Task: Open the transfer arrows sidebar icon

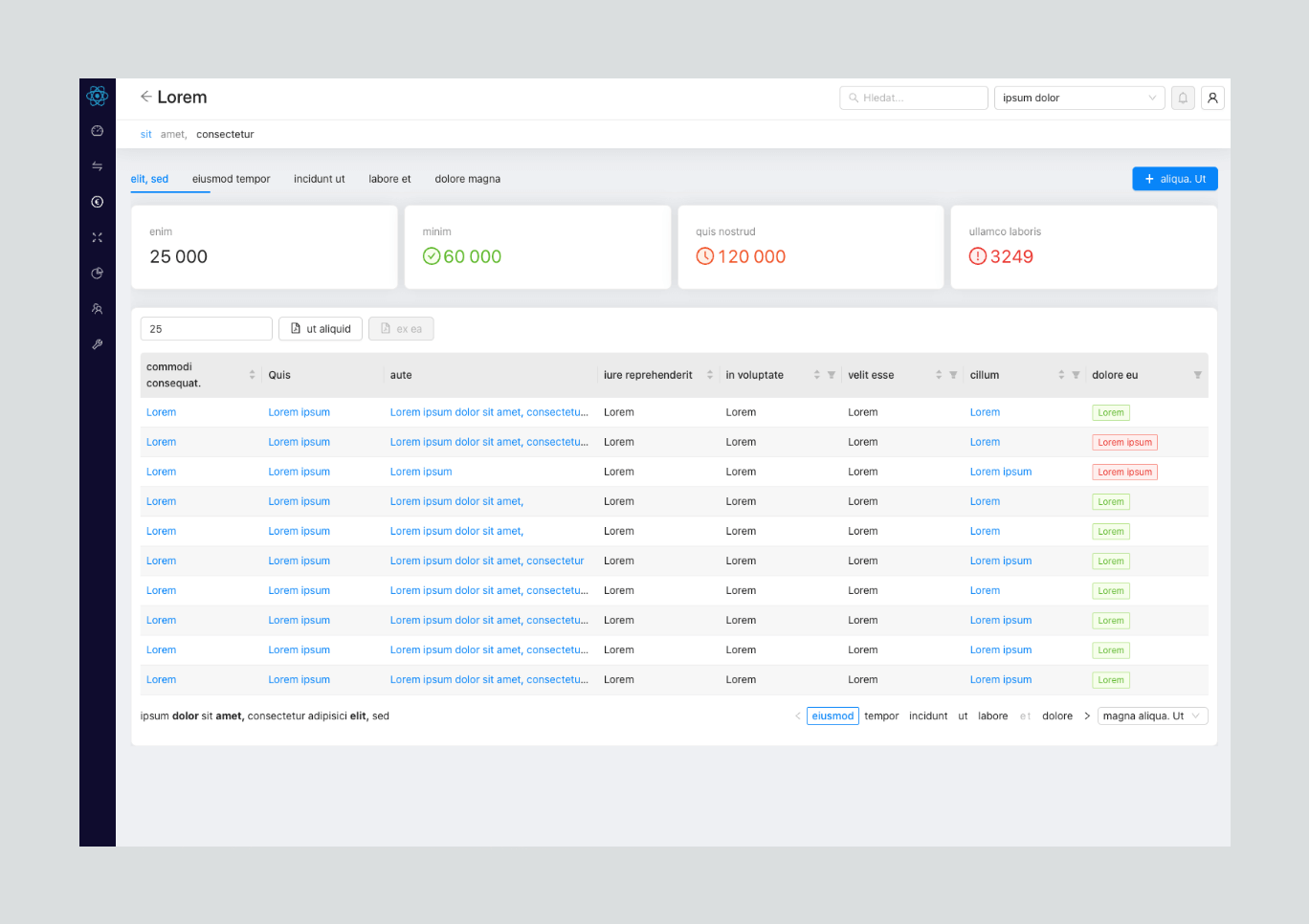Action: pos(97,166)
